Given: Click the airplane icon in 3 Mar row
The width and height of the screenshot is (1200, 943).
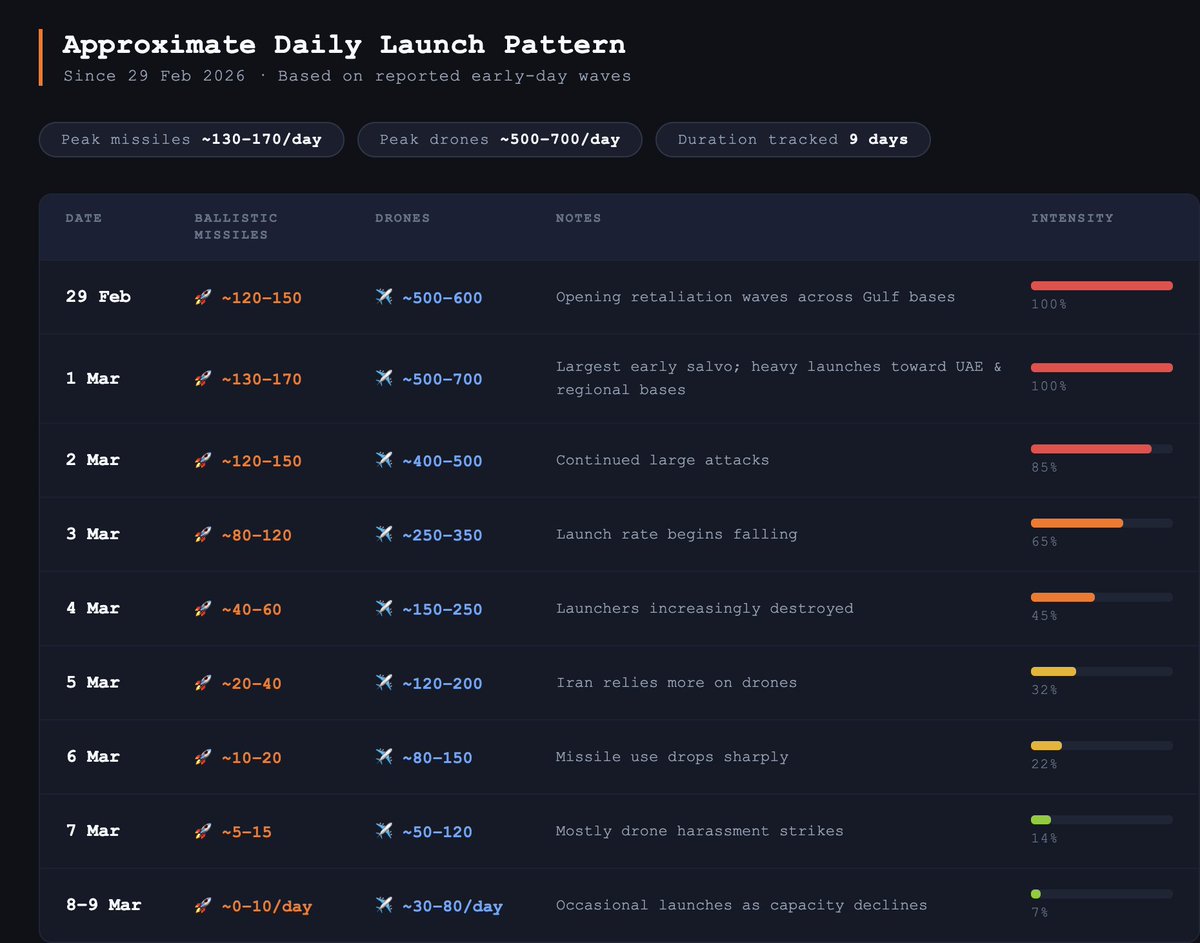Looking at the screenshot, I should [384, 535].
